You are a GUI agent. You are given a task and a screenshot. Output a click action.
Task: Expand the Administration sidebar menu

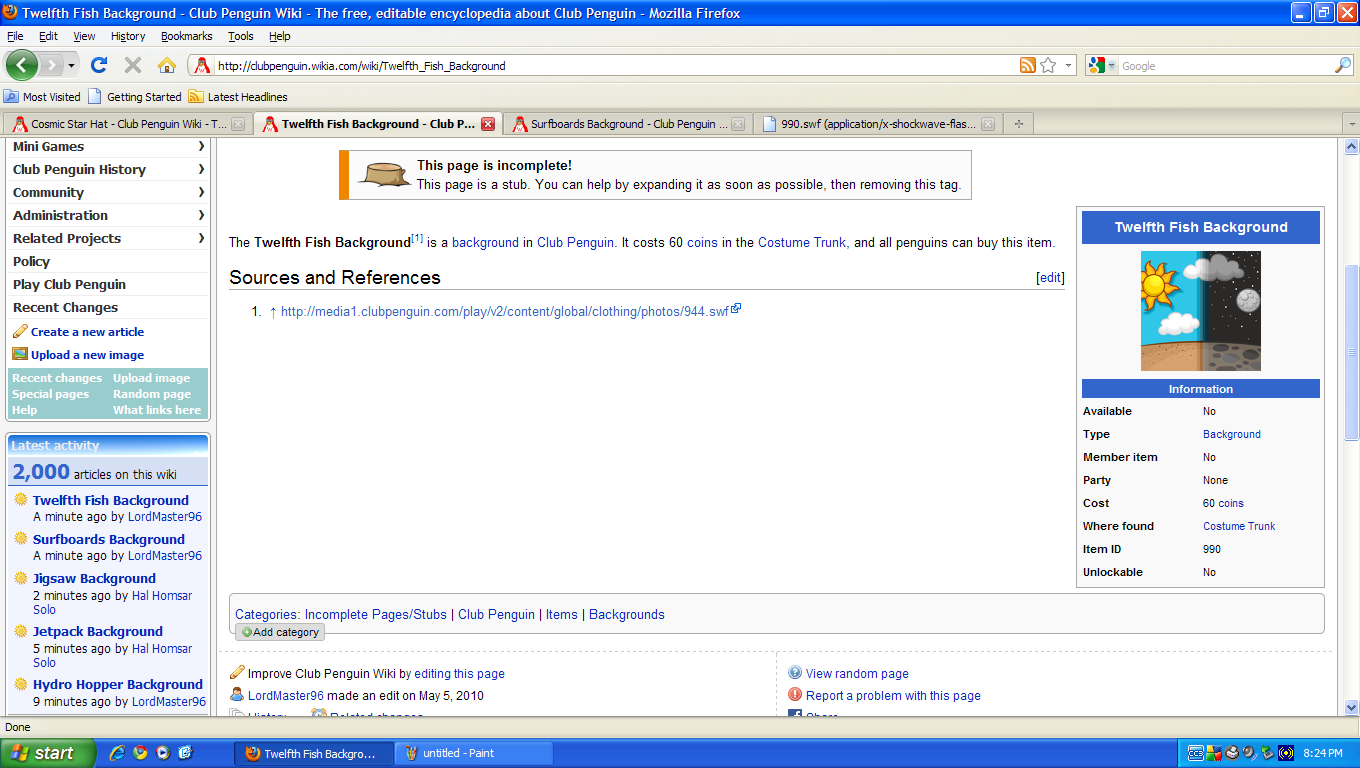(x=109, y=215)
